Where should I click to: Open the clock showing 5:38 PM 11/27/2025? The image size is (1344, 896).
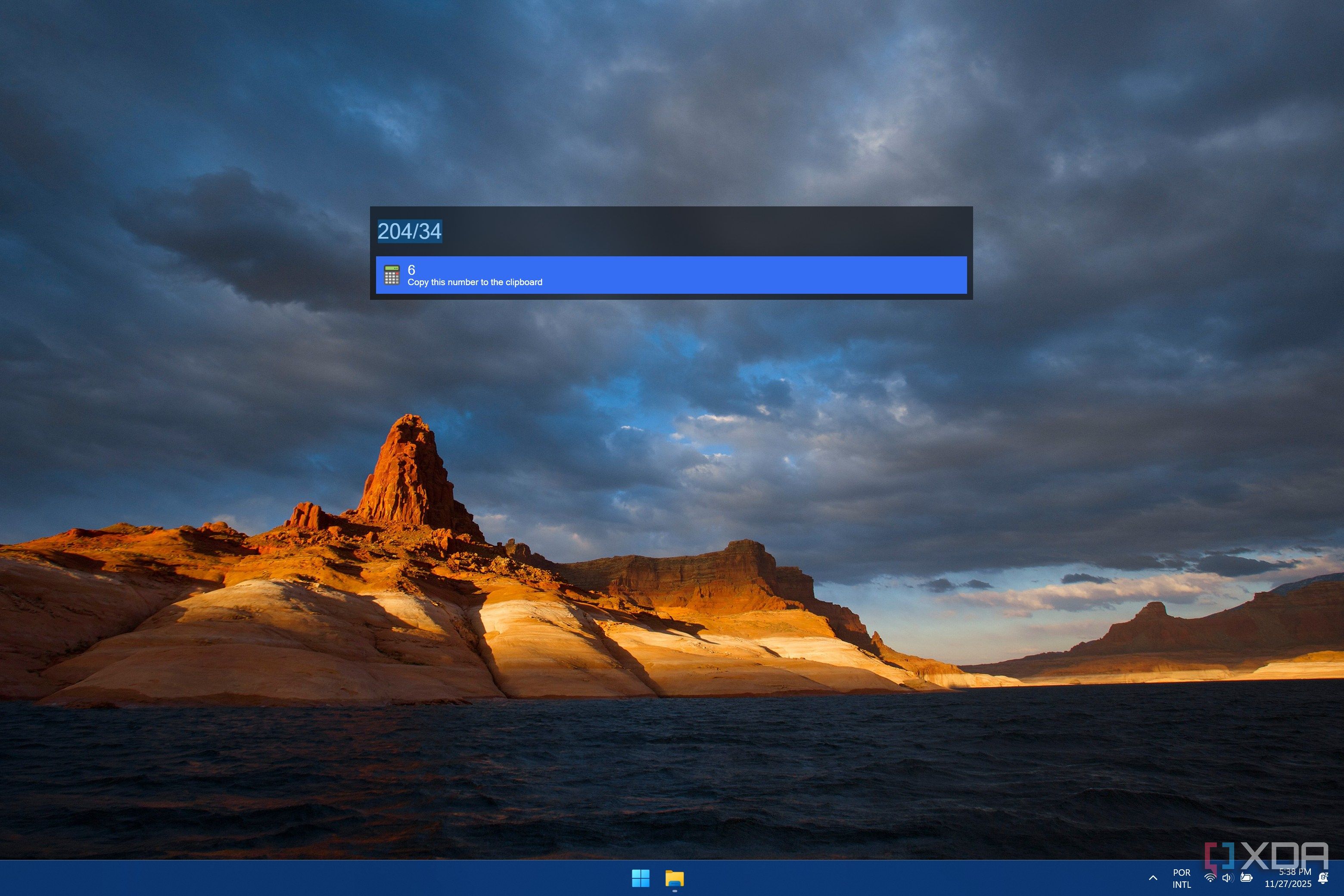tap(1288, 878)
